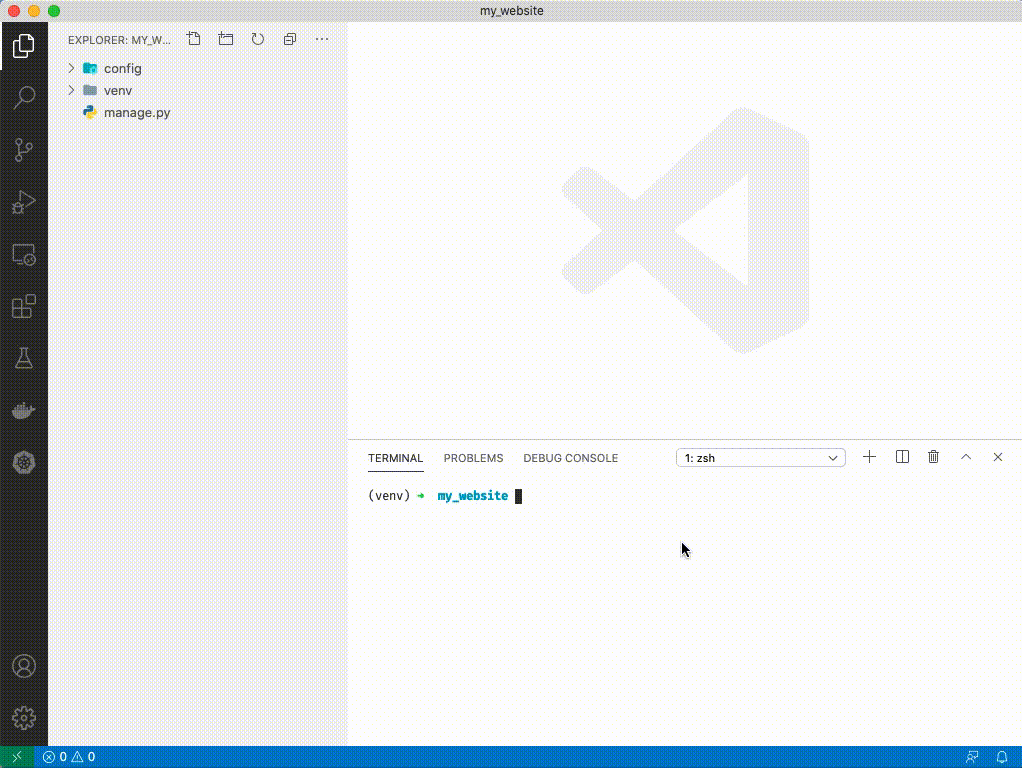Open the DEBUG CONSOLE tab

[570, 458]
